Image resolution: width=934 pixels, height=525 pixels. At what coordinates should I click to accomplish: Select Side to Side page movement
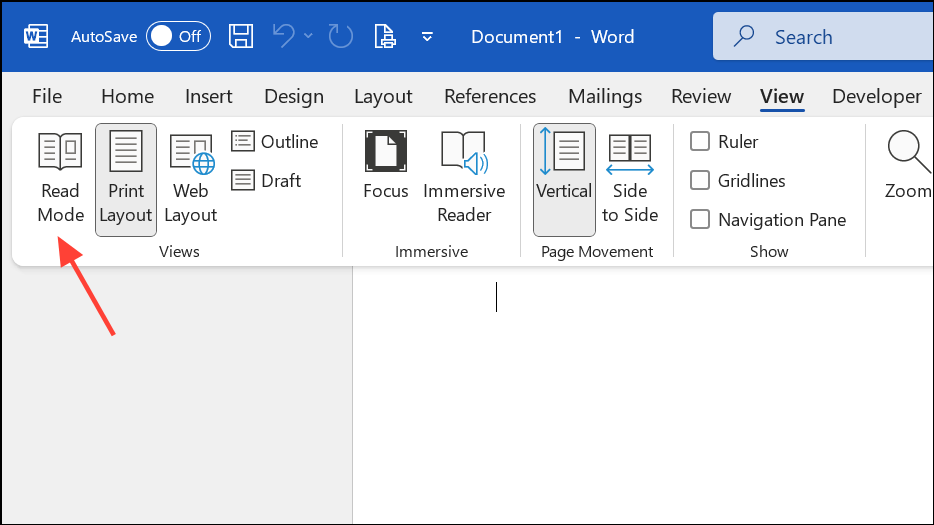630,178
